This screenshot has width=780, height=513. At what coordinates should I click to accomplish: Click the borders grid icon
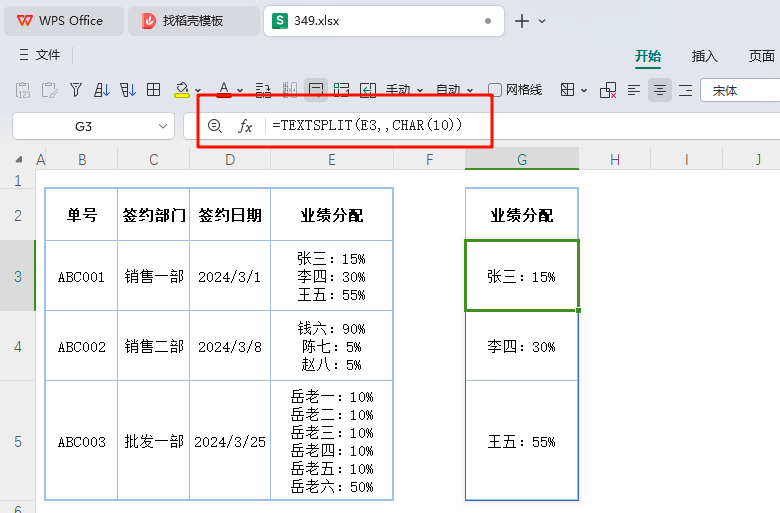[x=567, y=90]
